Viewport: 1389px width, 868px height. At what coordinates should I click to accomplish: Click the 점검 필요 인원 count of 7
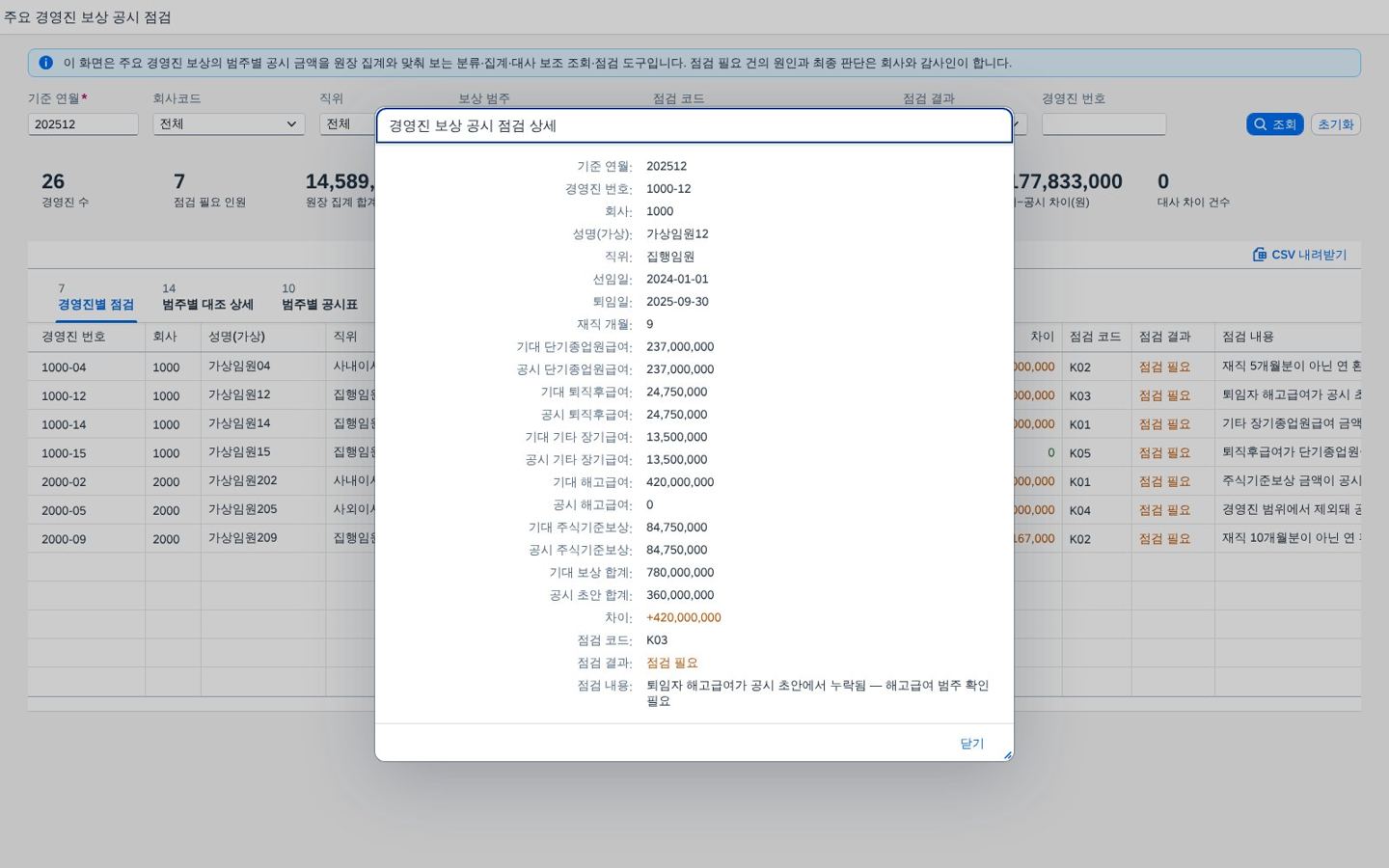179,181
